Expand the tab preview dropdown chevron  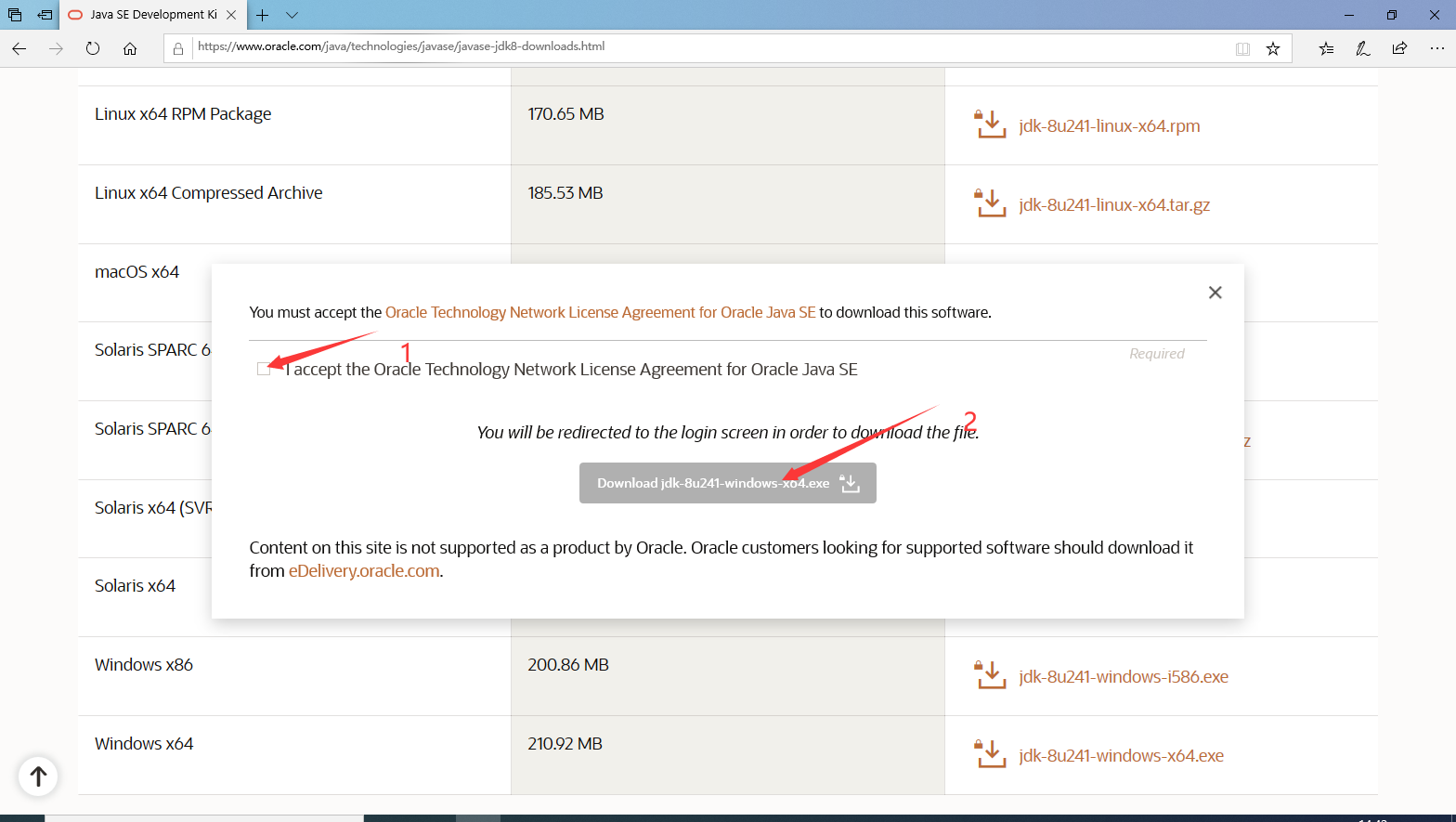(x=292, y=15)
